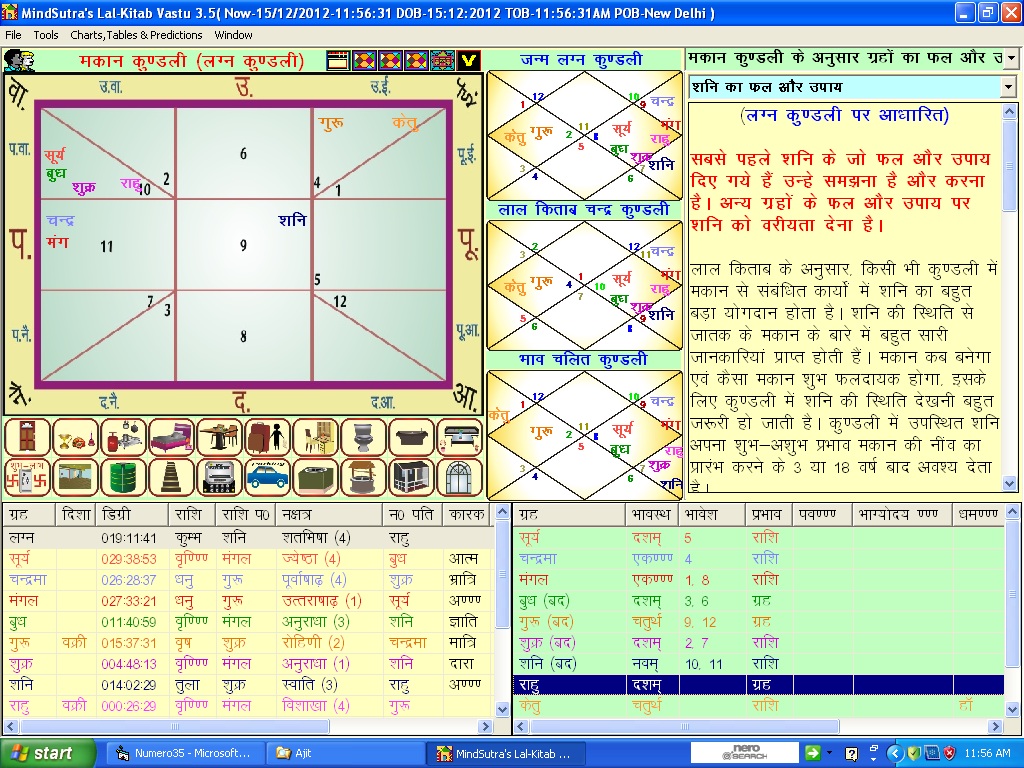This screenshot has width=1024, height=768.
Task: Open the Window menu
Action: tap(233, 35)
